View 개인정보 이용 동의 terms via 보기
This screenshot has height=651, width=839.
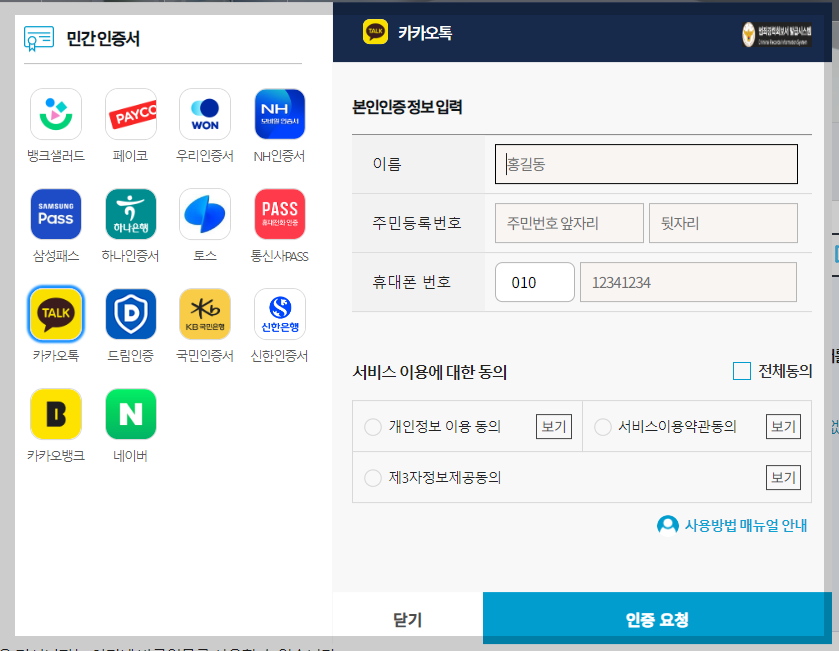point(554,426)
